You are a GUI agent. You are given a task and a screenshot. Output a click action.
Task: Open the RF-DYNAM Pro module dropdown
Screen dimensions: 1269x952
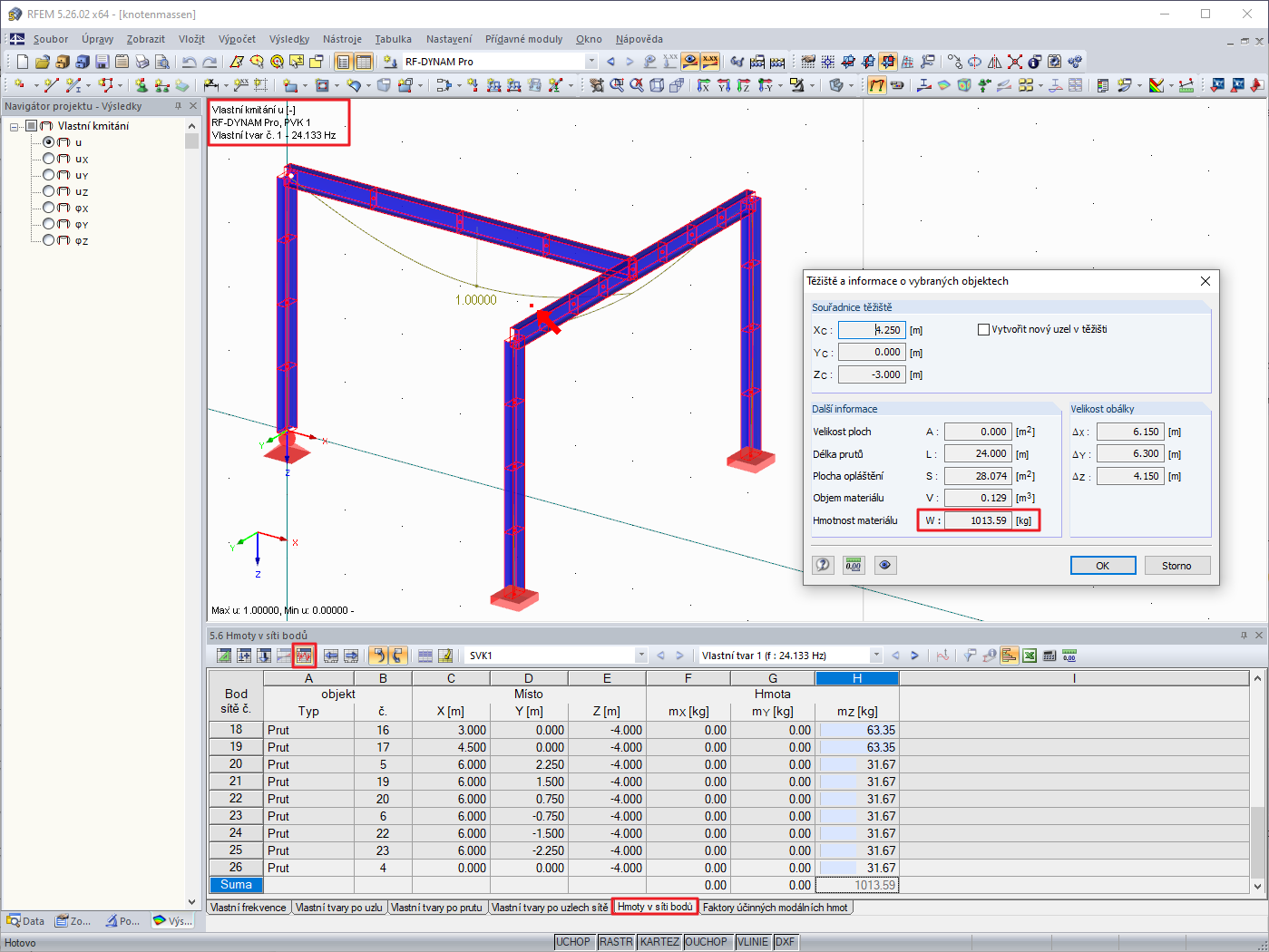click(x=591, y=62)
